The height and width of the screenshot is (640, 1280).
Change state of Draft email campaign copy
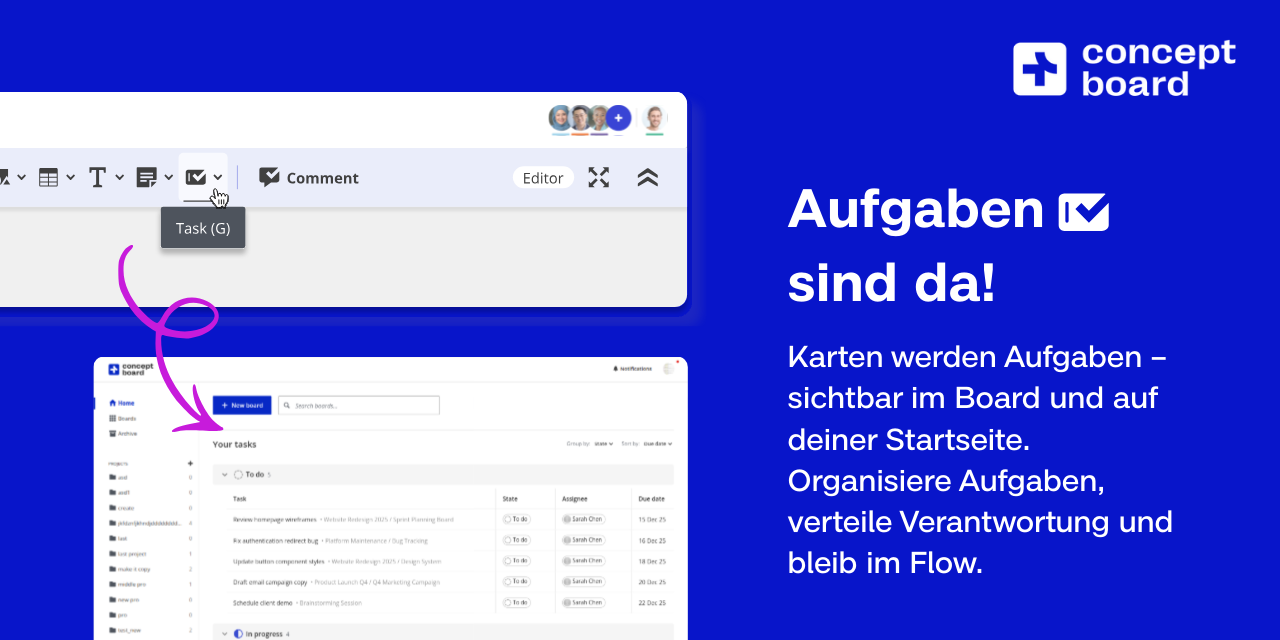516,582
